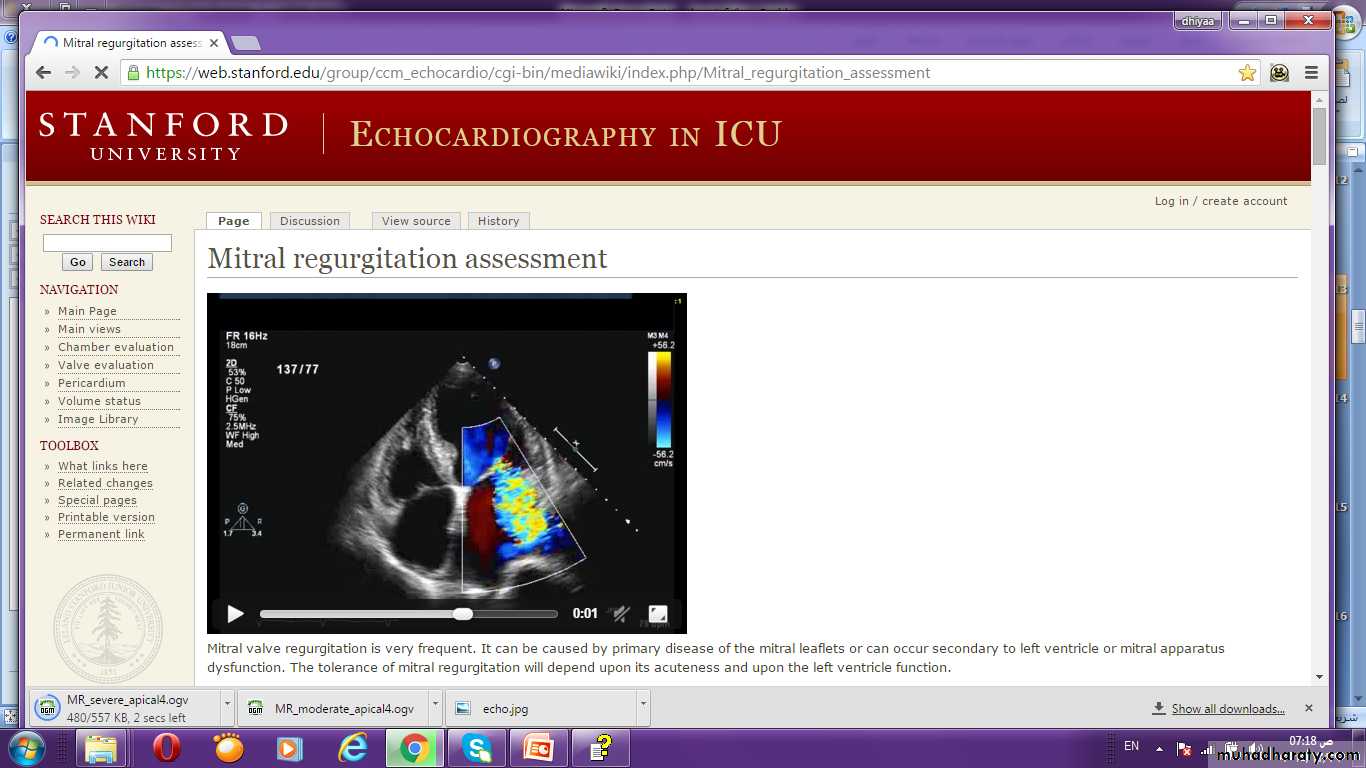The width and height of the screenshot is (1366, 768).
Task: Open the Windows Start menu
Action: [x=25, y=748]
